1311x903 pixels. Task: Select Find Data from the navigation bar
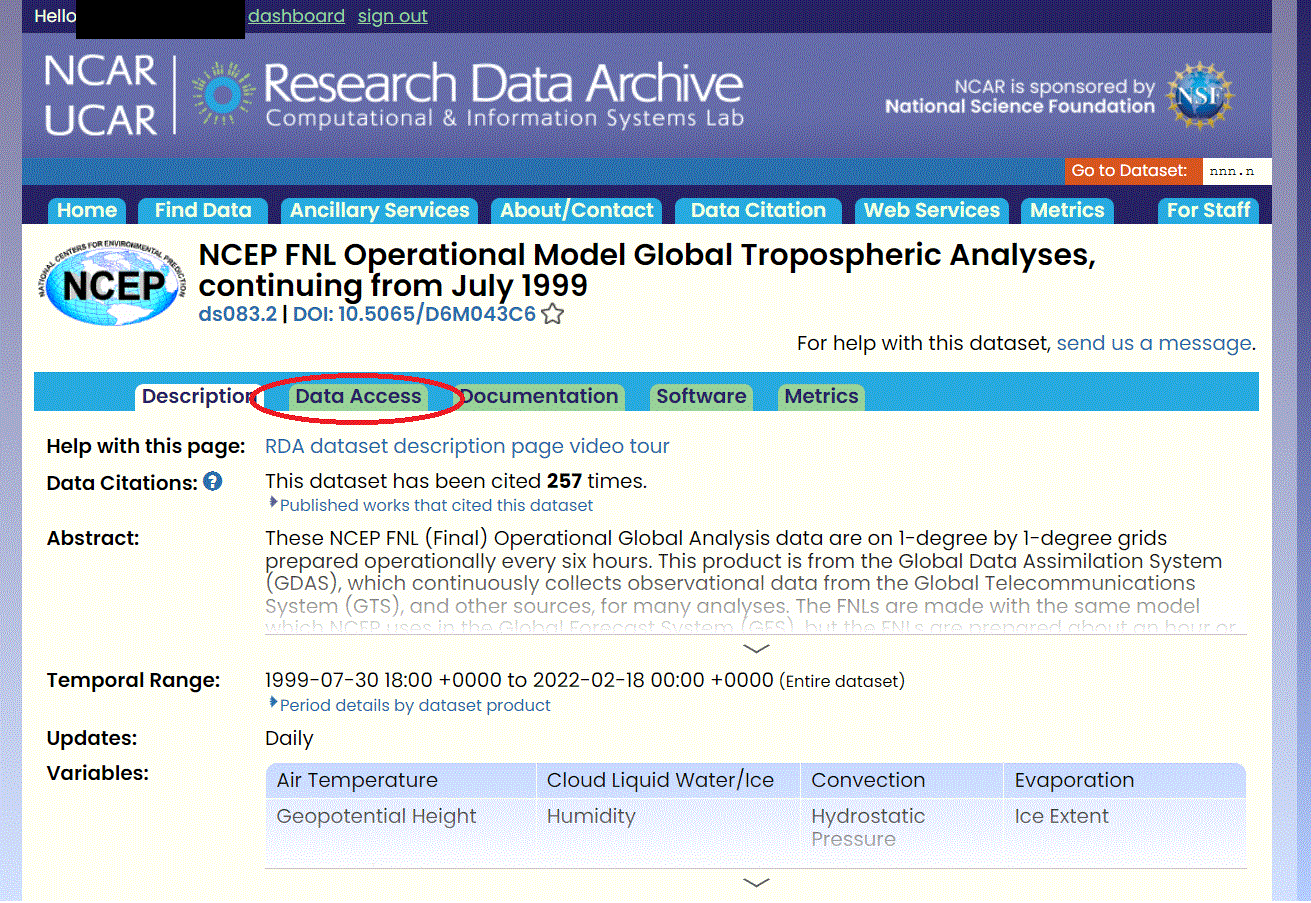202,210
